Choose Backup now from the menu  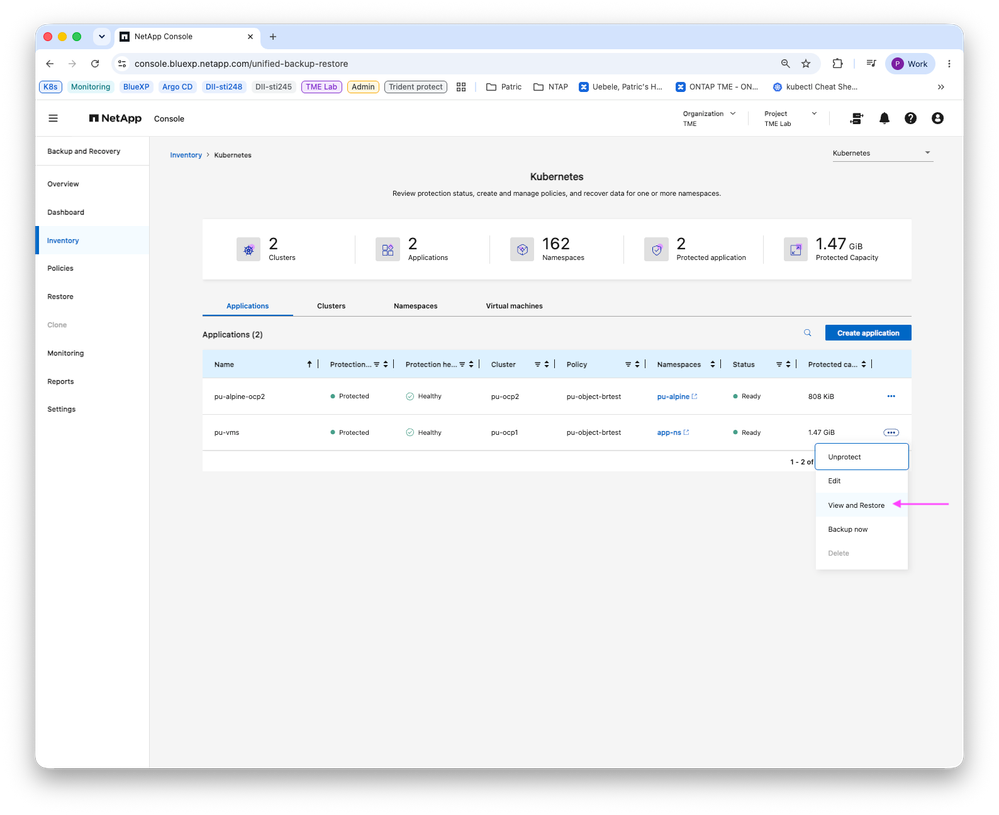861,530
